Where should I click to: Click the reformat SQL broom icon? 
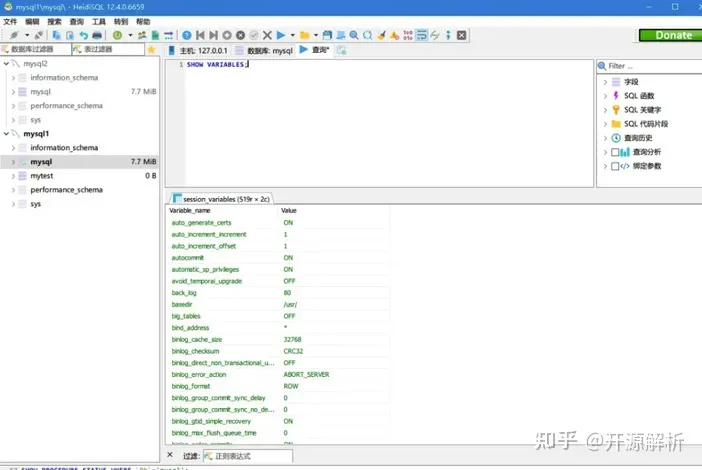click(x=381, y=35)
